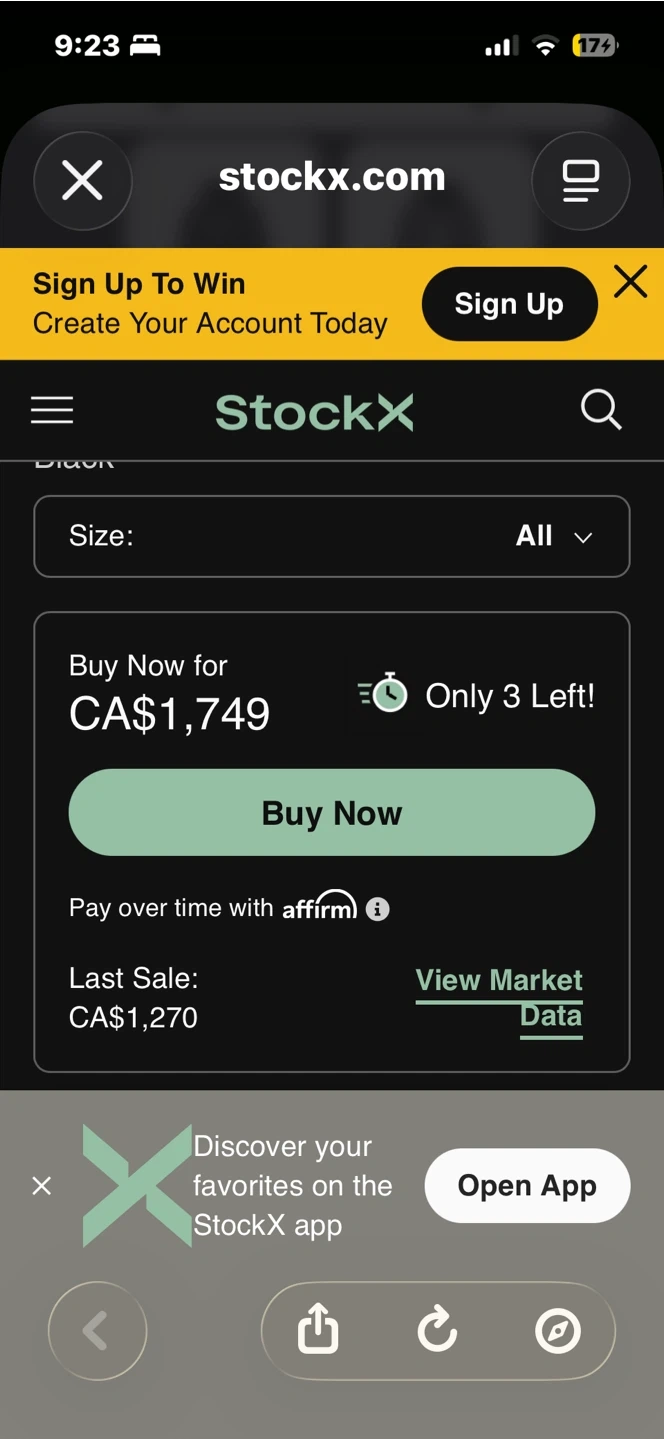Screen dimensions: 664x1440
Task: Tap the black Sign Up button
Action: click(x=509, y=304)
